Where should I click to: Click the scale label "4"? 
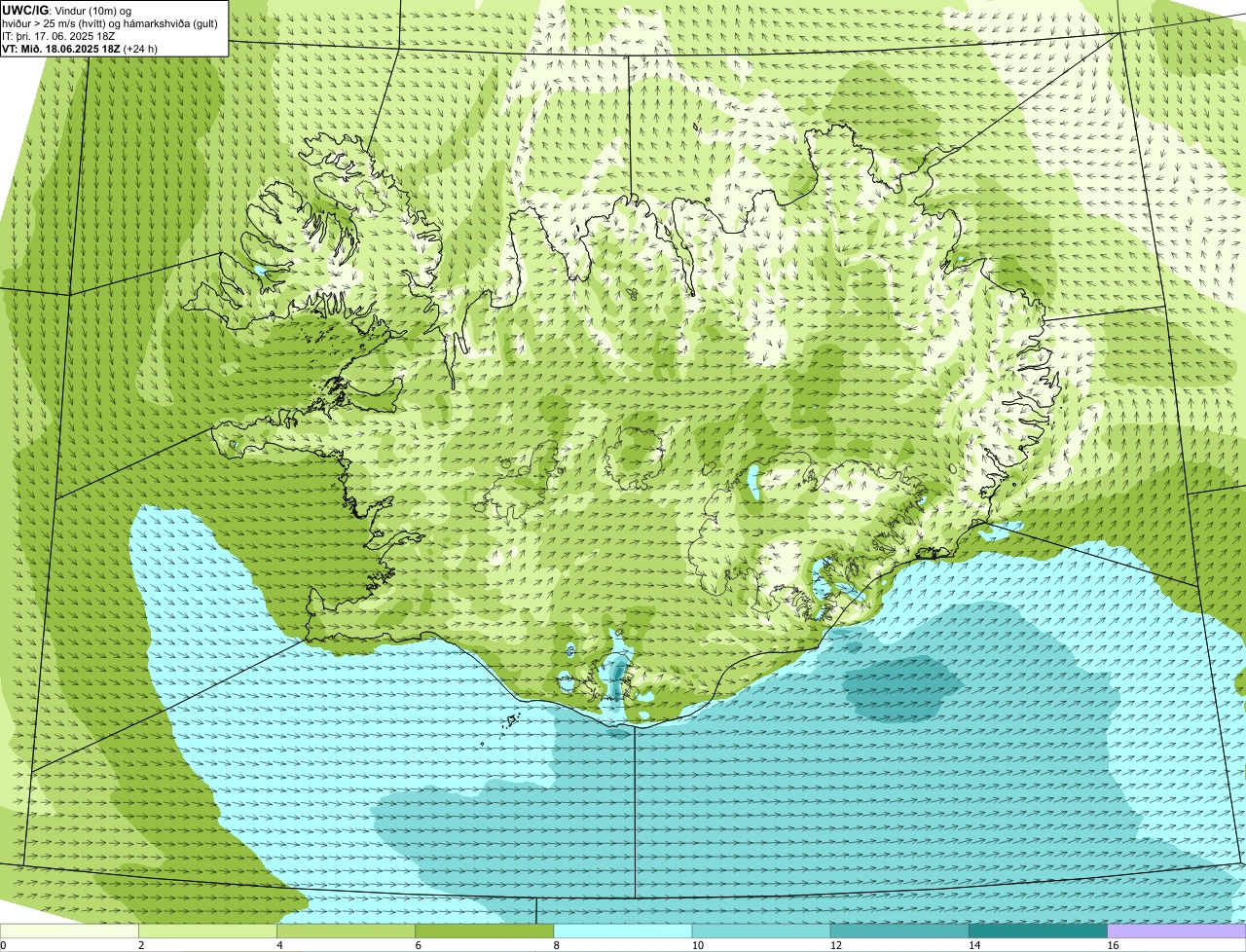tap(280, 945)
